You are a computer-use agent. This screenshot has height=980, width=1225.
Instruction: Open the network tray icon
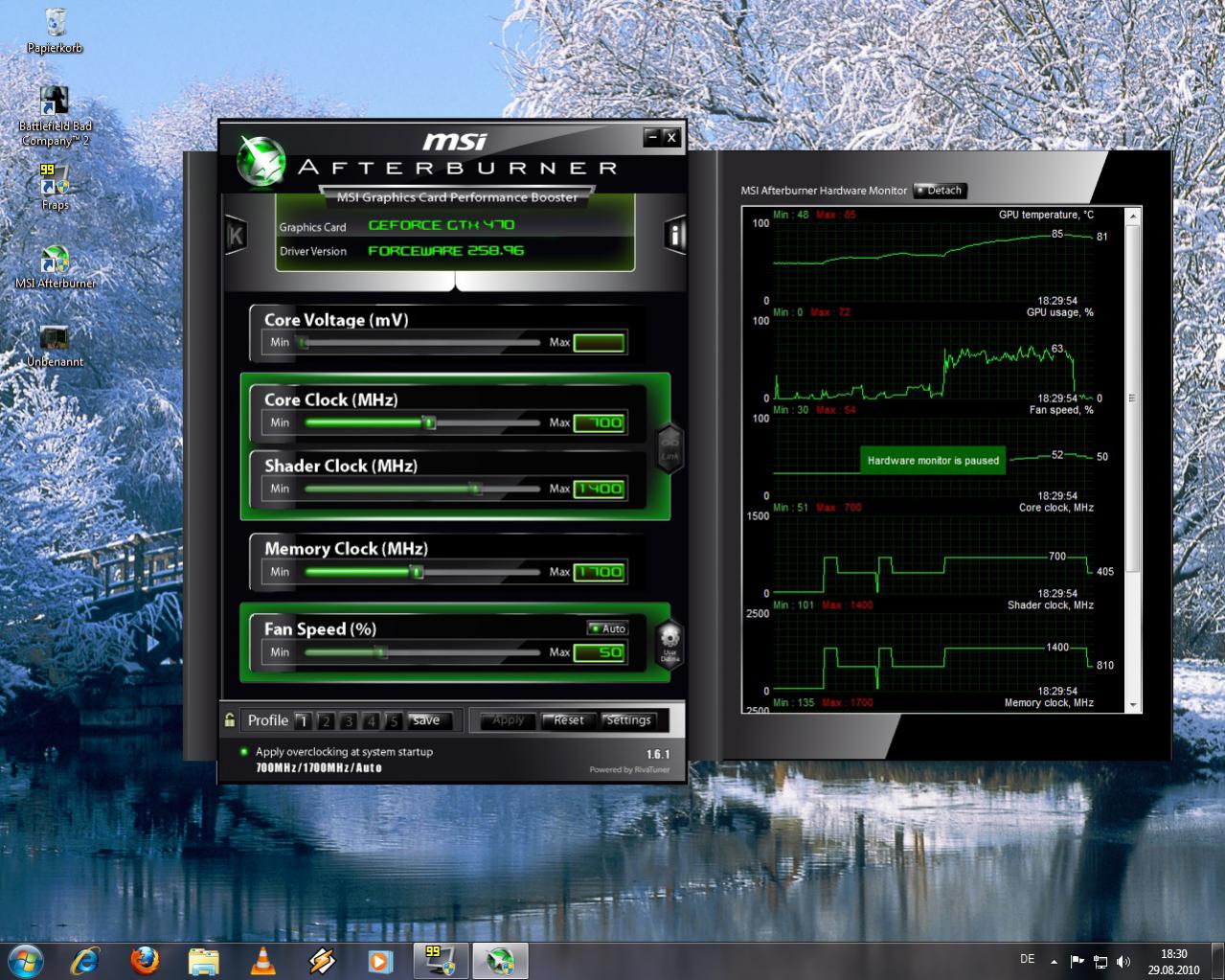click(1100, 961)
